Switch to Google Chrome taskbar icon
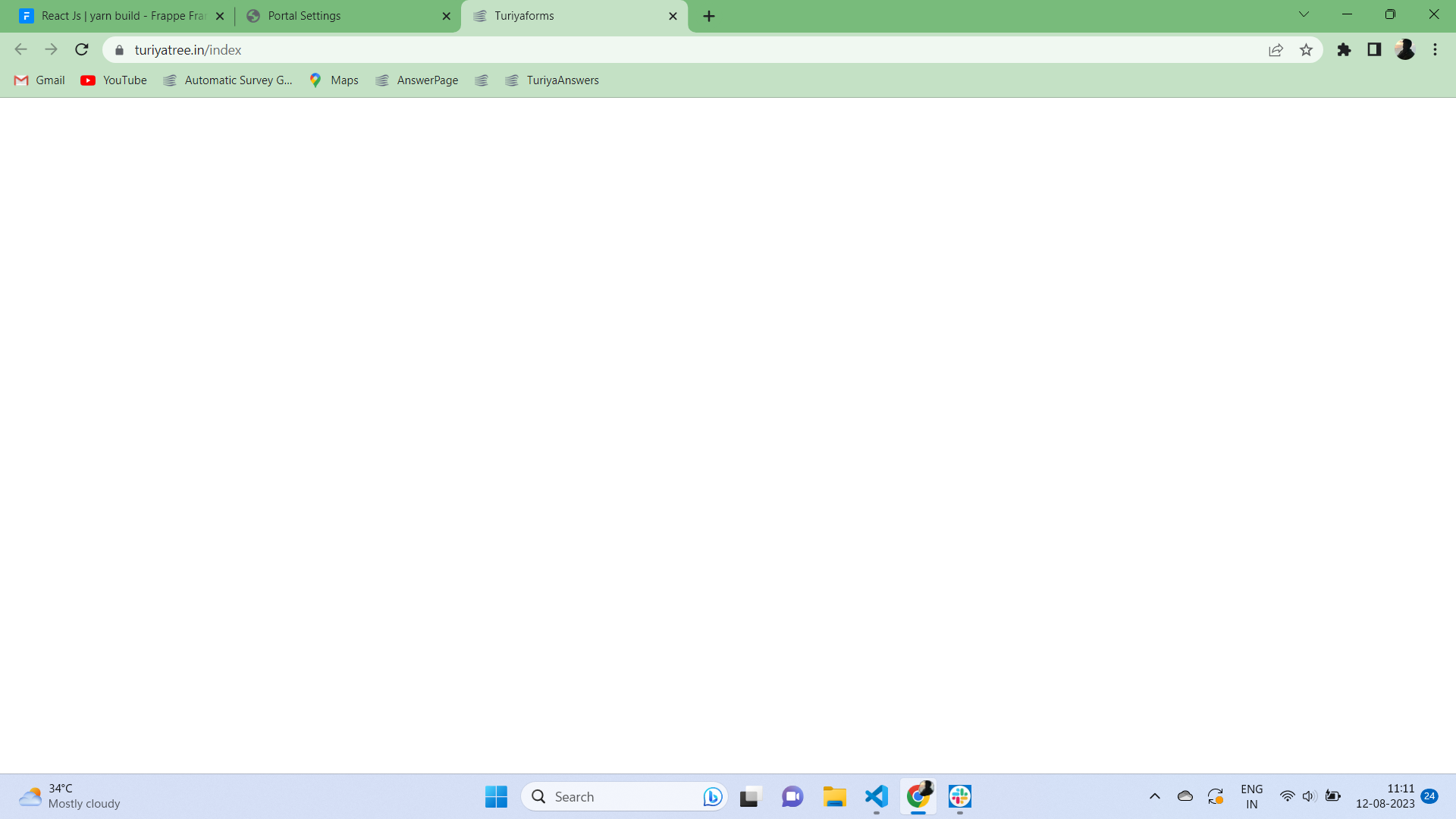Image resolution: width=1456 pixels, height=819 pixels. (x=918, y=796)
